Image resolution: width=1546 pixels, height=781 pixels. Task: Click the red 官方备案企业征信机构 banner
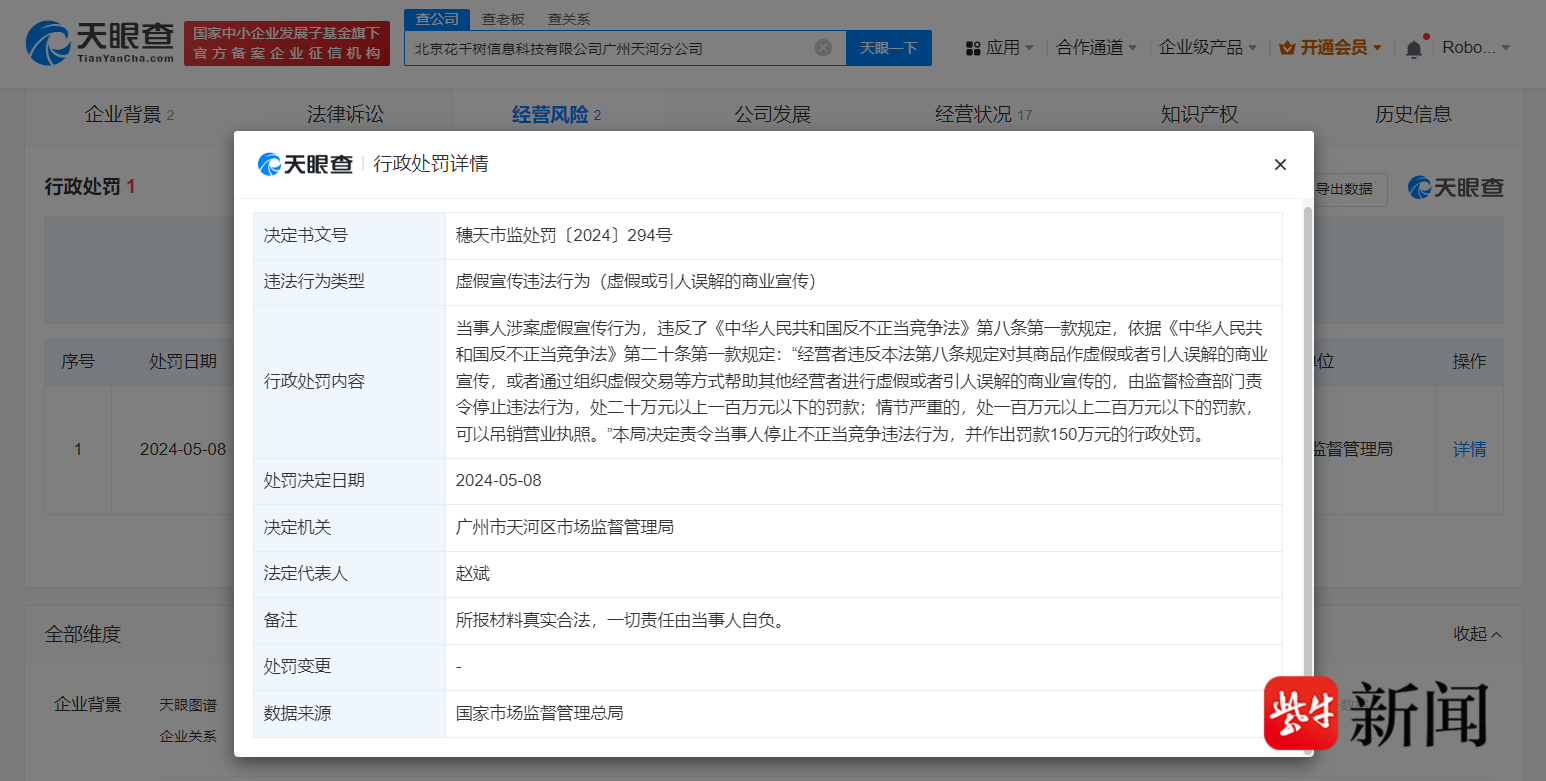287,43
